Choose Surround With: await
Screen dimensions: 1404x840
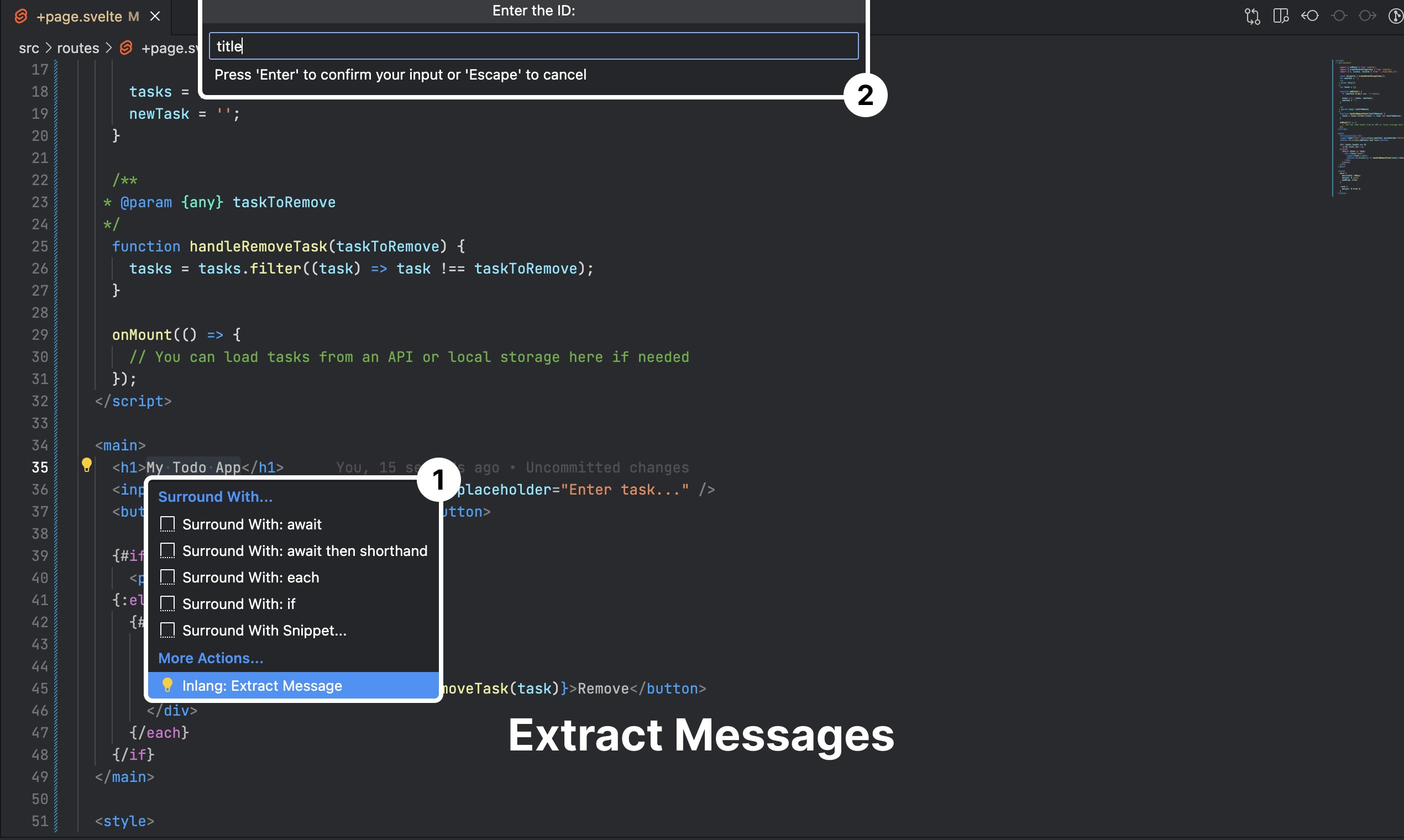pyautogui.click(x=294, y=524)
